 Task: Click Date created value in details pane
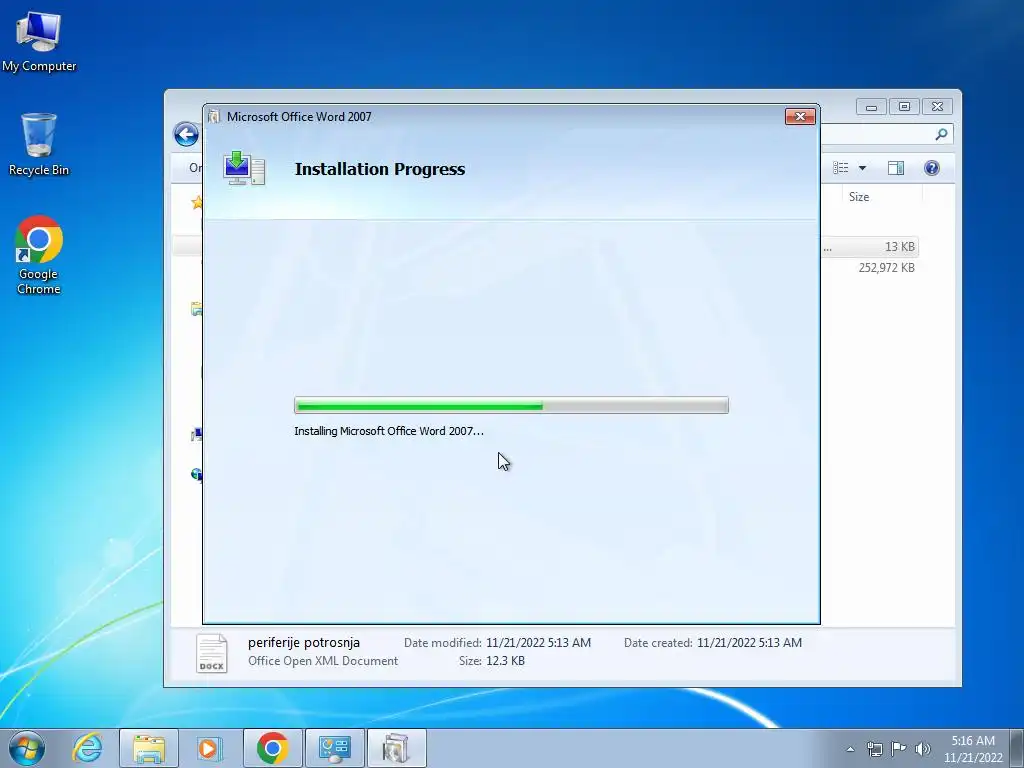pos(749,643)
